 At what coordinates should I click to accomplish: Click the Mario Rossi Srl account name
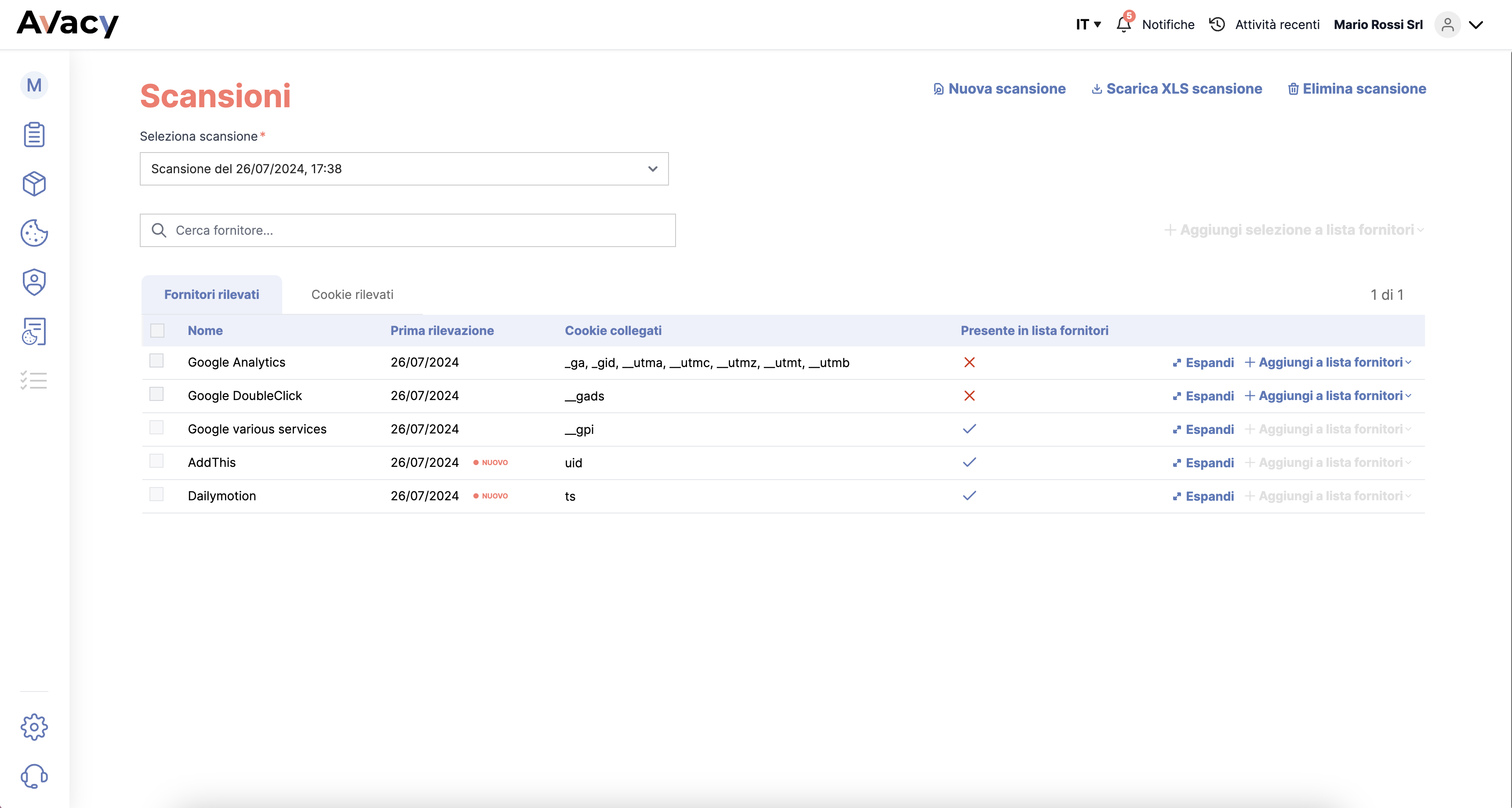tap(1378, 25)
